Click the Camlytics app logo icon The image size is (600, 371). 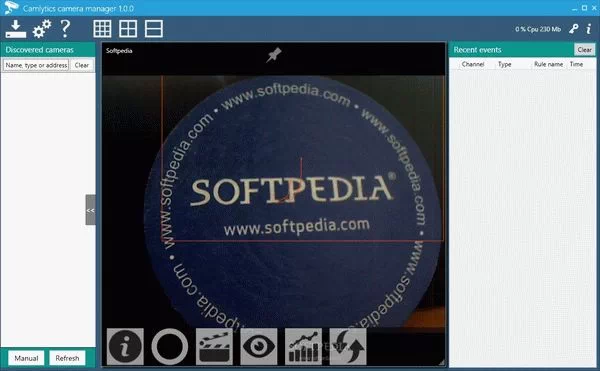(11, 8)
